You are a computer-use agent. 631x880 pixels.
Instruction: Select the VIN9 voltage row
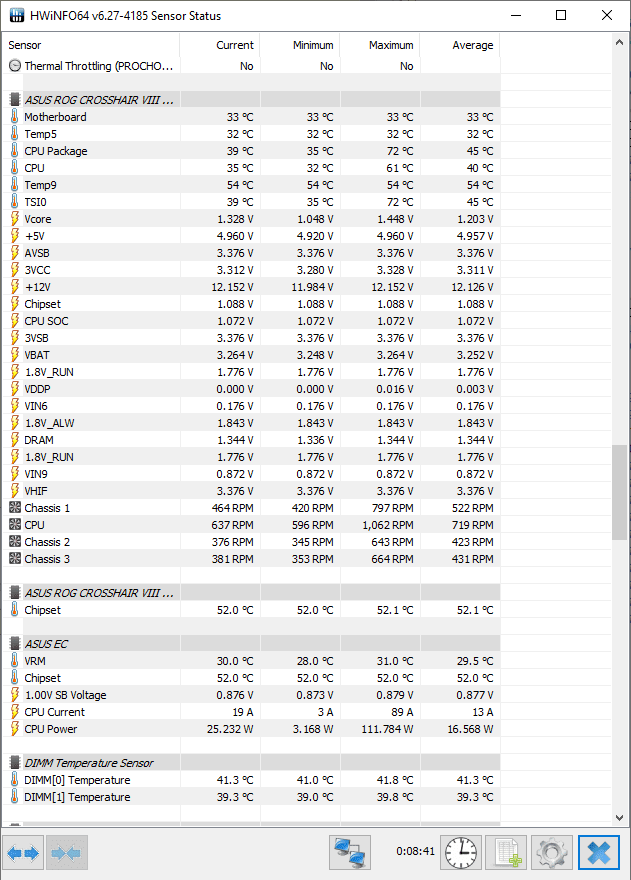pos(251,474)
